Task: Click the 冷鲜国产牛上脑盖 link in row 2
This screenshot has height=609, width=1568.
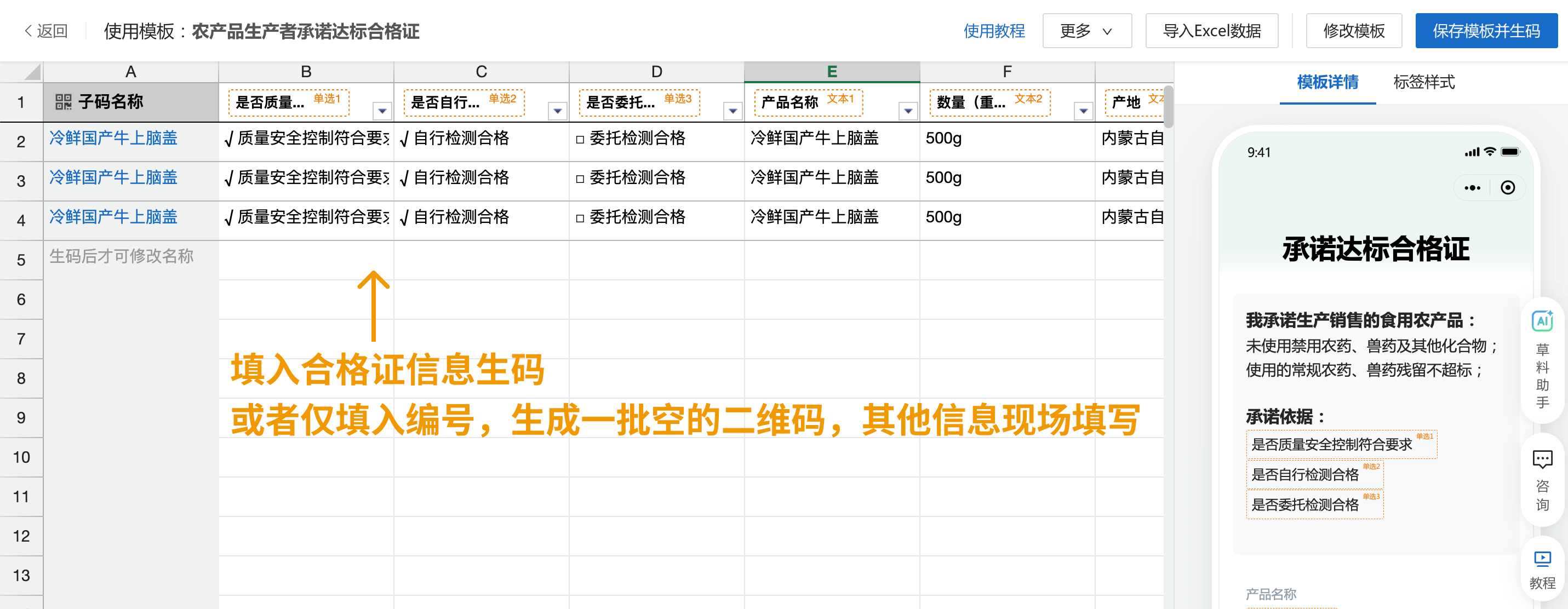Action: coord(113,138)
